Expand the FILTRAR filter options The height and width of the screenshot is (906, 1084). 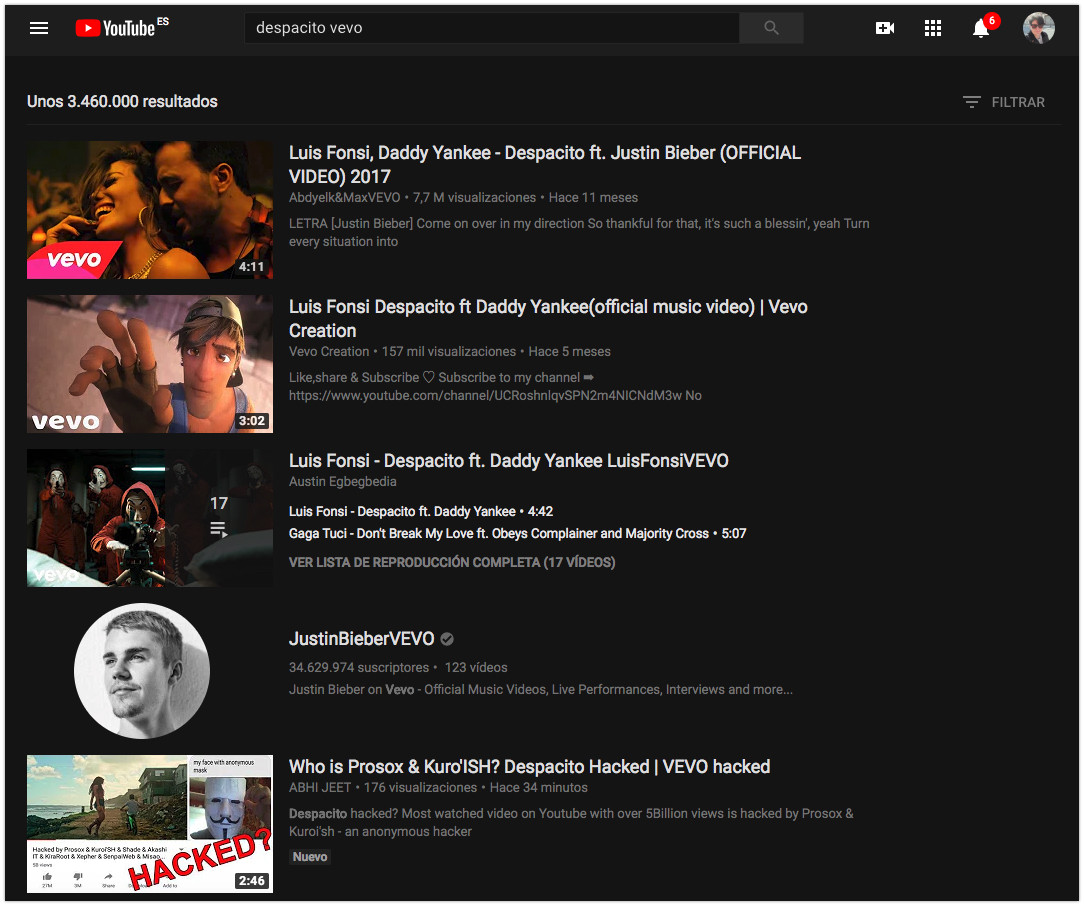pos(1003,102)
